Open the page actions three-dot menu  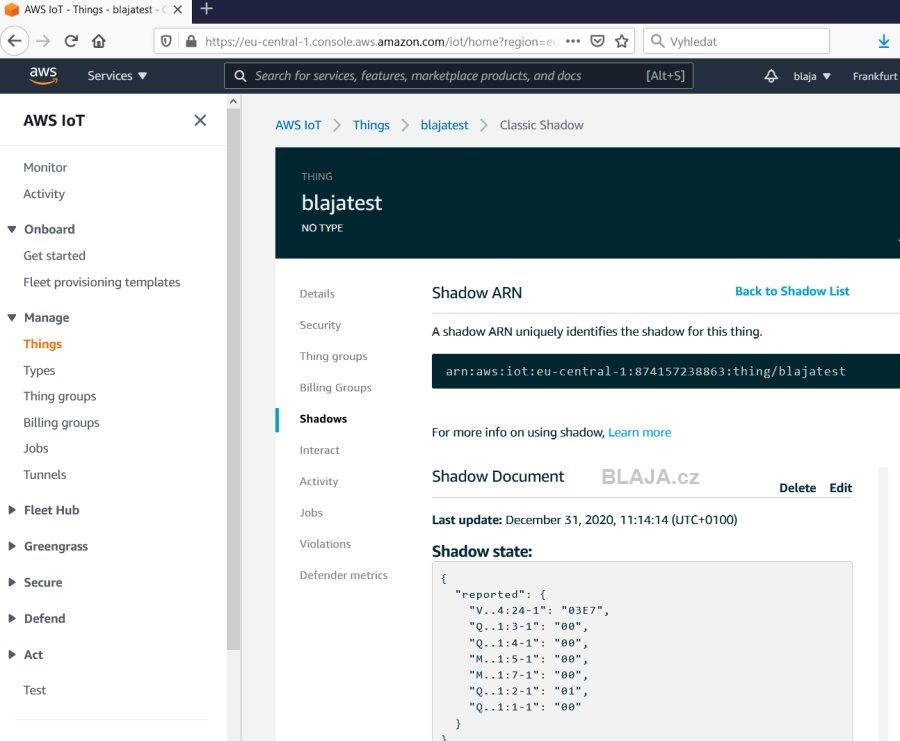click(573, 41)
